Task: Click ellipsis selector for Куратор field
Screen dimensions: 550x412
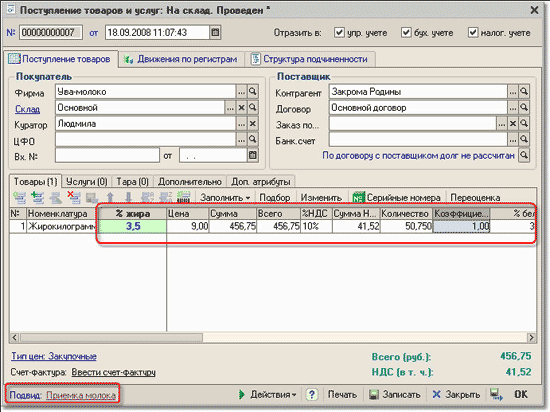Action: (x=241, y=124)
